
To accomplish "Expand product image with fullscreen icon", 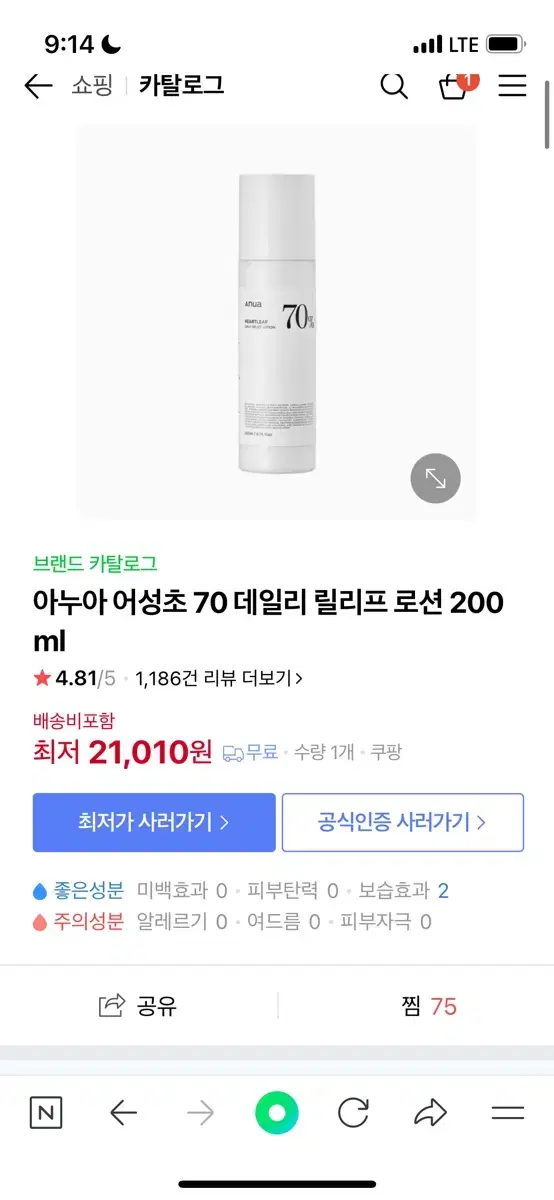I will coord(436,478).
